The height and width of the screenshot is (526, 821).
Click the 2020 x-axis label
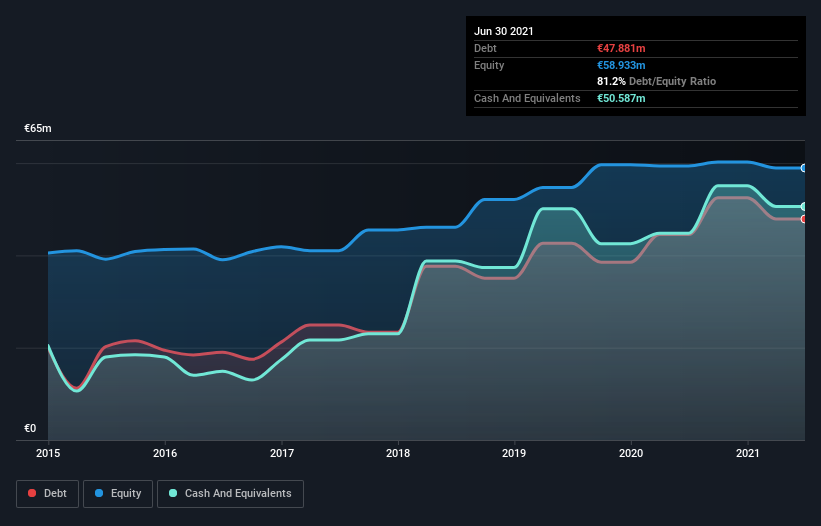pos(631,453)
